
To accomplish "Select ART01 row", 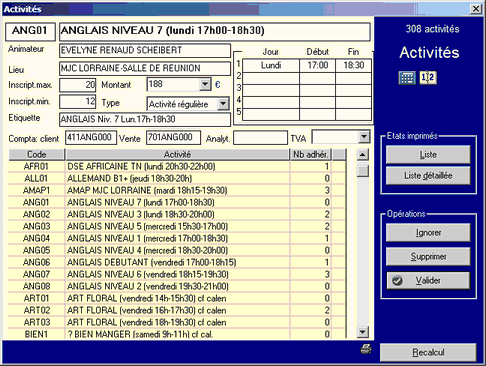I will point(177,298).
